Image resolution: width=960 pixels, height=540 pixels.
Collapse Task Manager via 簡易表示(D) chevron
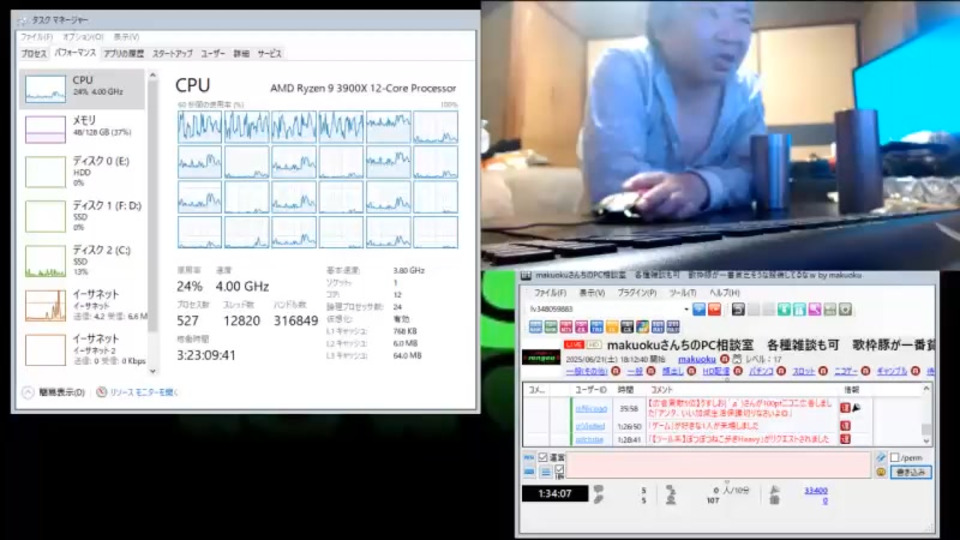pyautogui.click(x=28, y=392)
